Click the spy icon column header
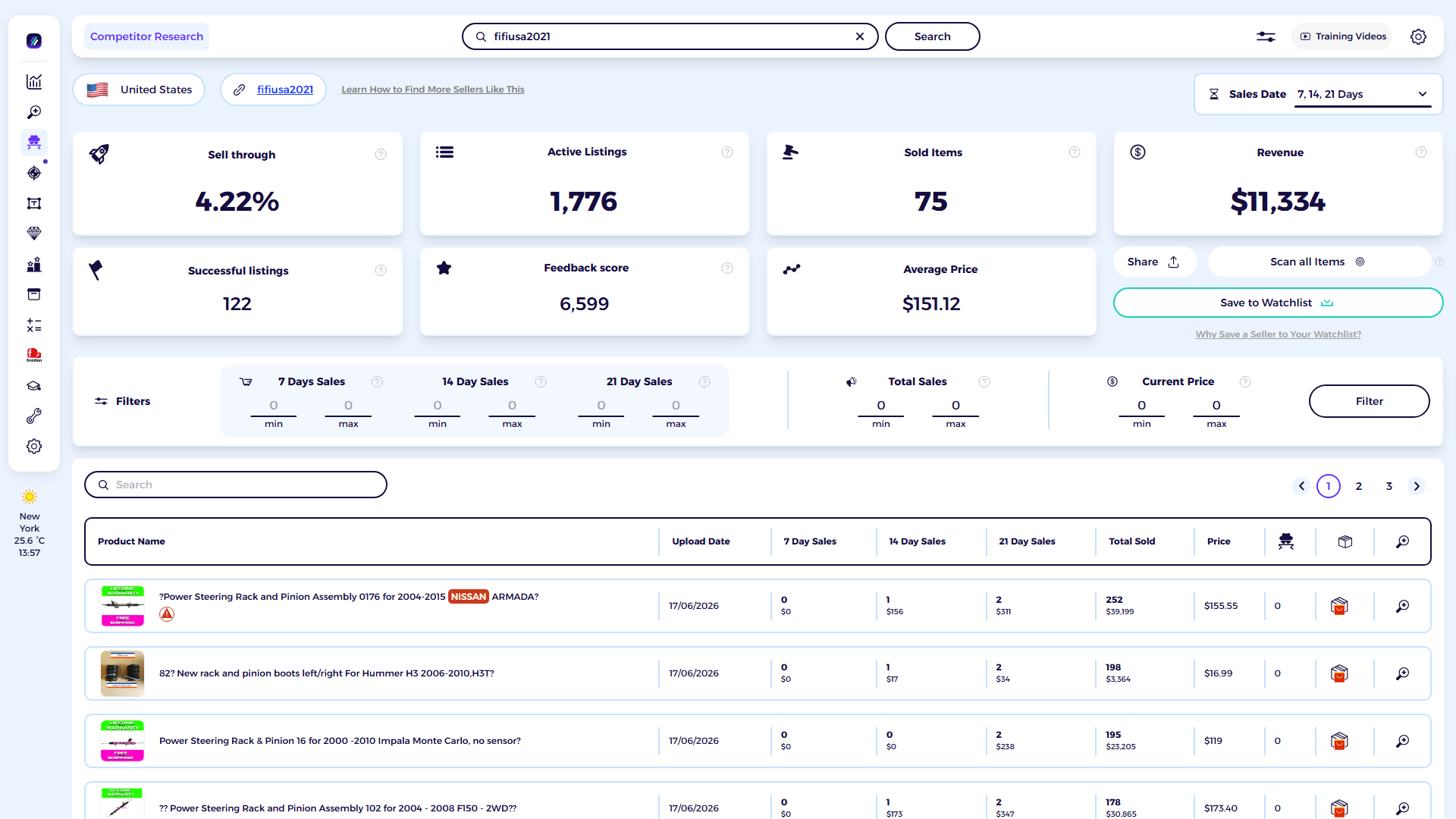The width and height of the screenshot is (1456, 819). pyautogui.click(x=1286, y=541)
